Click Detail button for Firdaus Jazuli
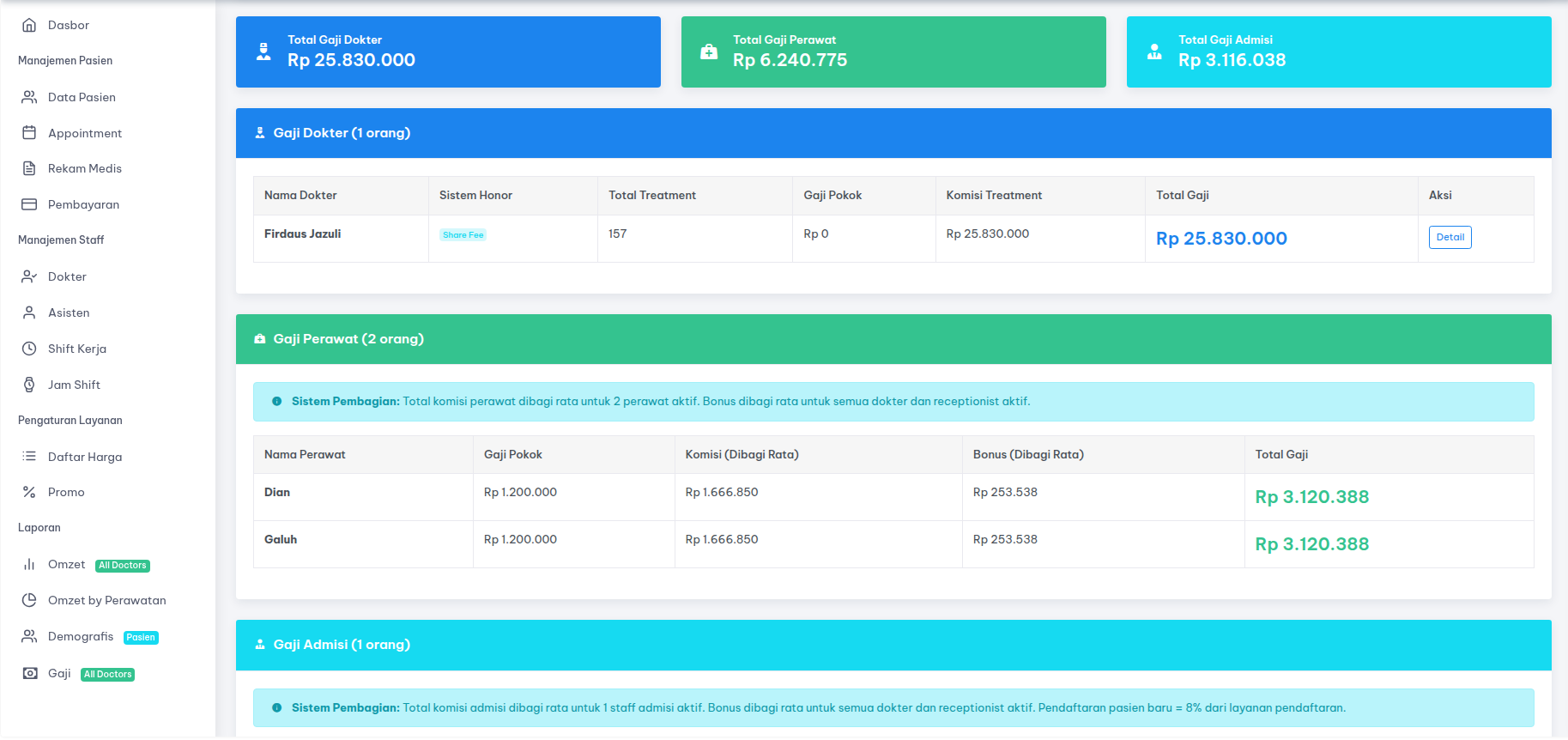Viewport: 1568px width, 740px height. [1450, 238]
